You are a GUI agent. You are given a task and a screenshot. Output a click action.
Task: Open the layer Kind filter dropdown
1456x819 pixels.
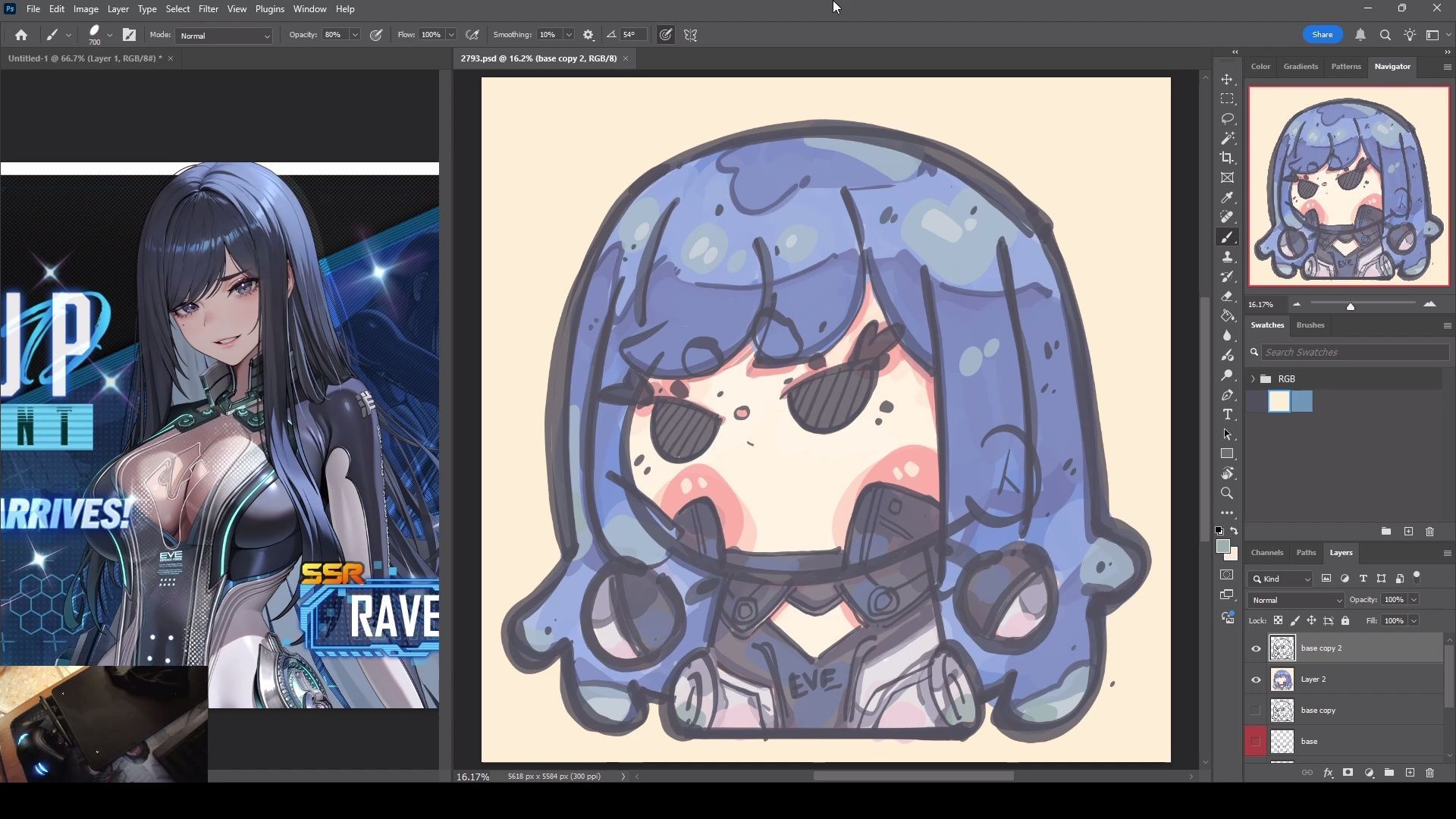click(1281, 579)
